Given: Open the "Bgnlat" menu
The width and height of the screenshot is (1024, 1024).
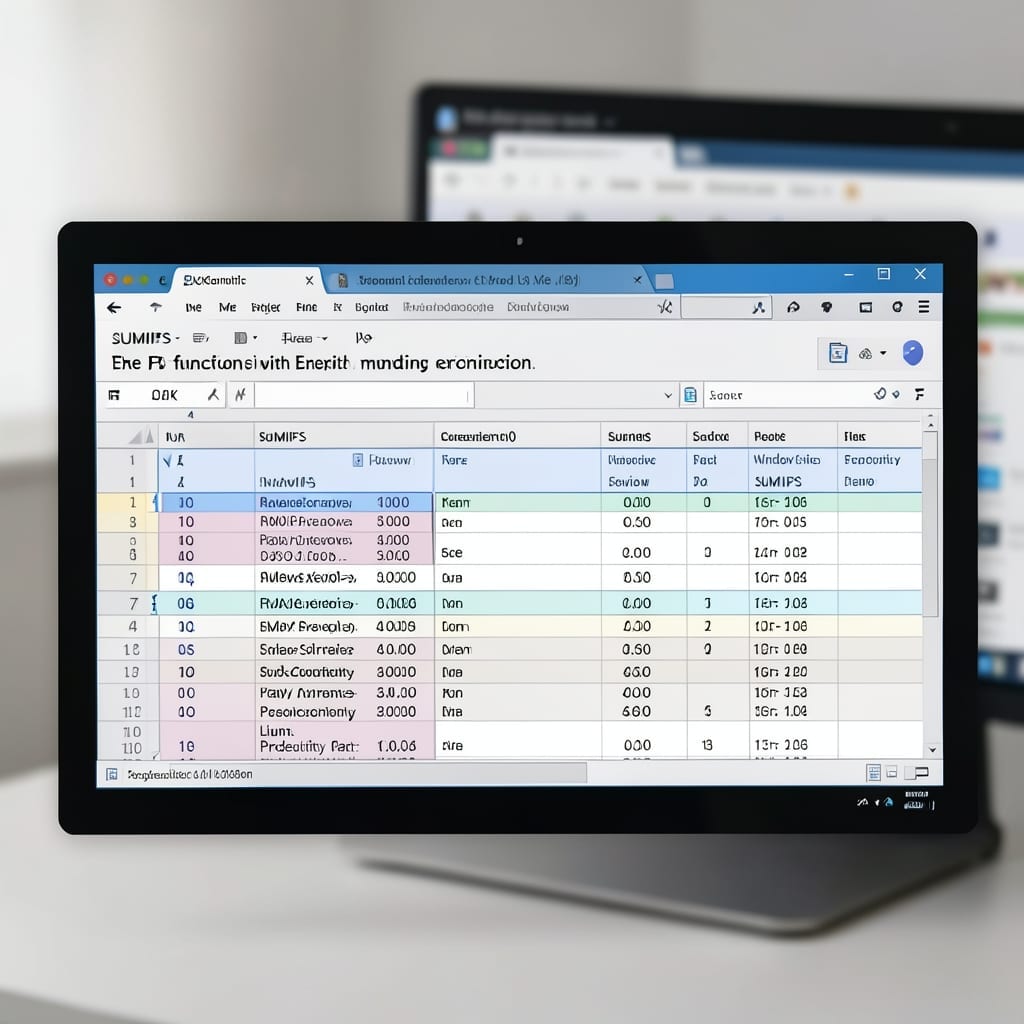Looking at the screenshot, I should click(372, 307).
